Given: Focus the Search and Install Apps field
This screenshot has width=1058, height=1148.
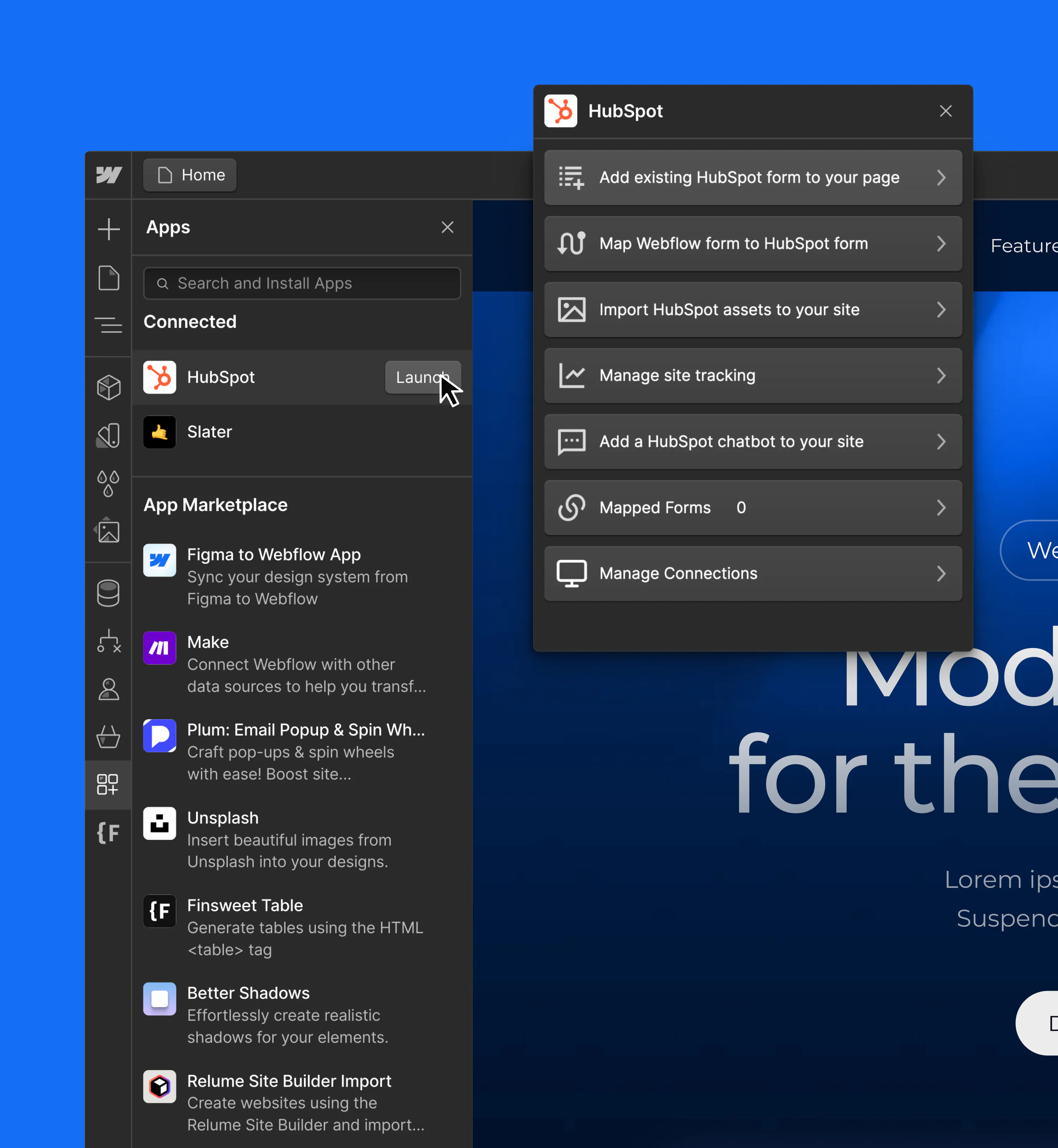Looking at the screenshot, I should pyautogui.click(x=302, y=283).
